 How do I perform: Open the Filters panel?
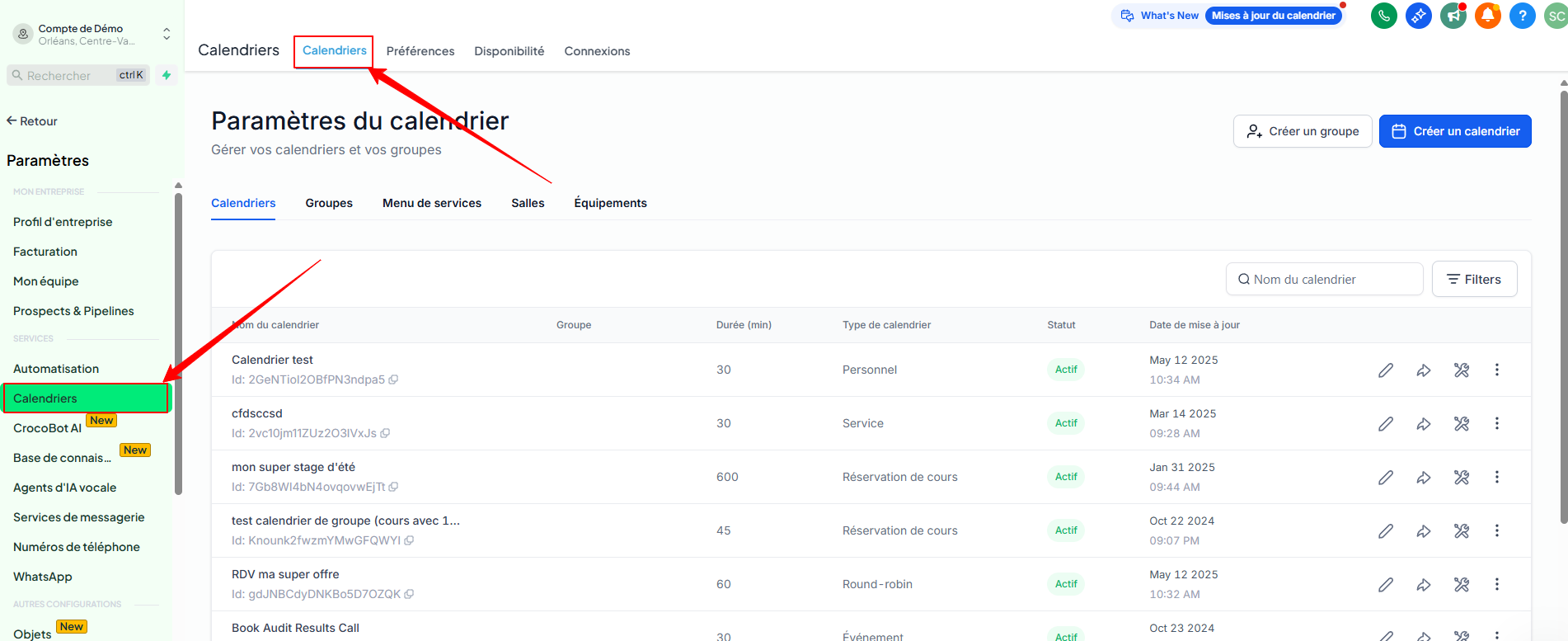point(1474,280)
